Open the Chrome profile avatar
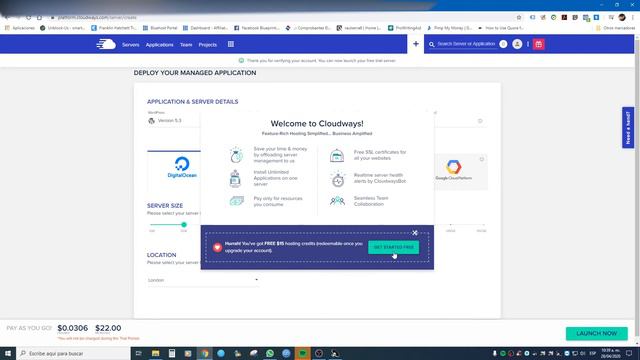Image resolution: width=640 pixels, height=360 pixels. pyautogui.click(x=622, y=17)
